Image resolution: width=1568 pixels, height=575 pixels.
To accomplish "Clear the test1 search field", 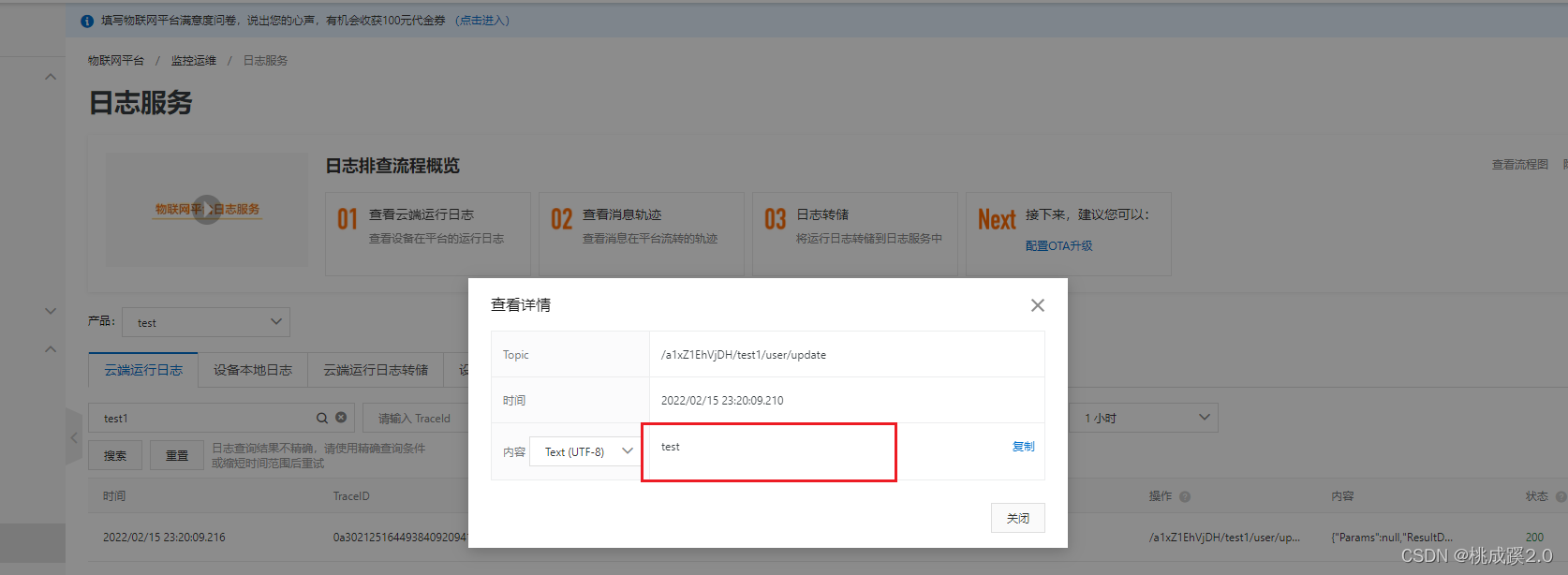I will point(341,418).
